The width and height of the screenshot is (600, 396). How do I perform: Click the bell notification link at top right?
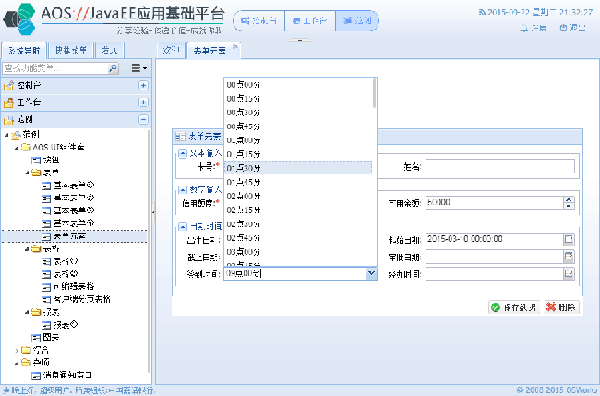coord(533,28)
